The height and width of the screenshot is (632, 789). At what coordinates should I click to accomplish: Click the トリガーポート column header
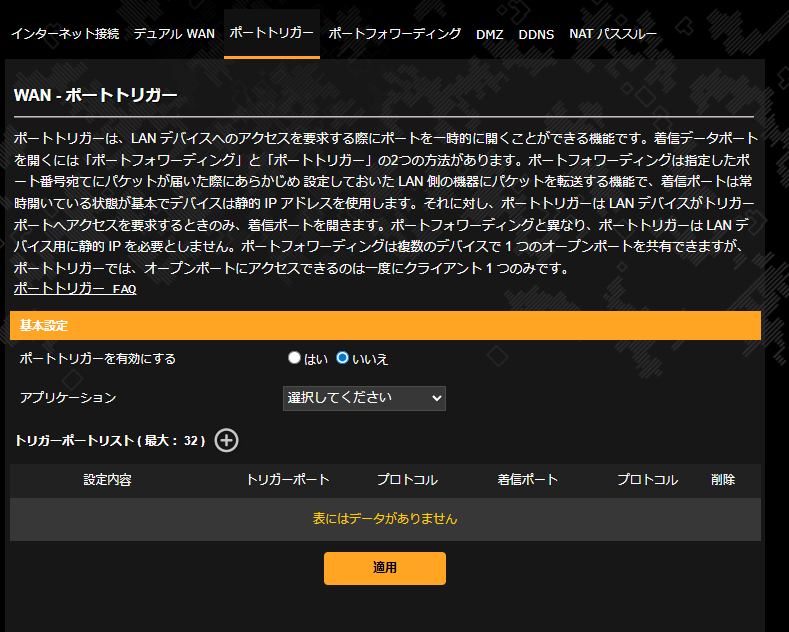coord(288,480)
